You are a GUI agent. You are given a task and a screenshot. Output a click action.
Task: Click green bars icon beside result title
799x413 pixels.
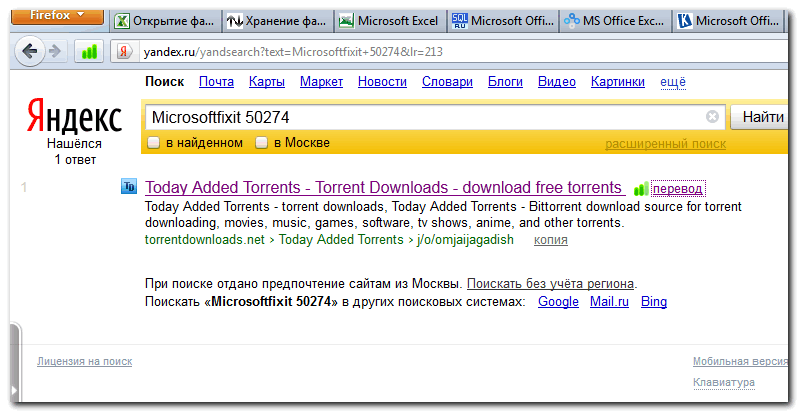[x=641, y=189]
